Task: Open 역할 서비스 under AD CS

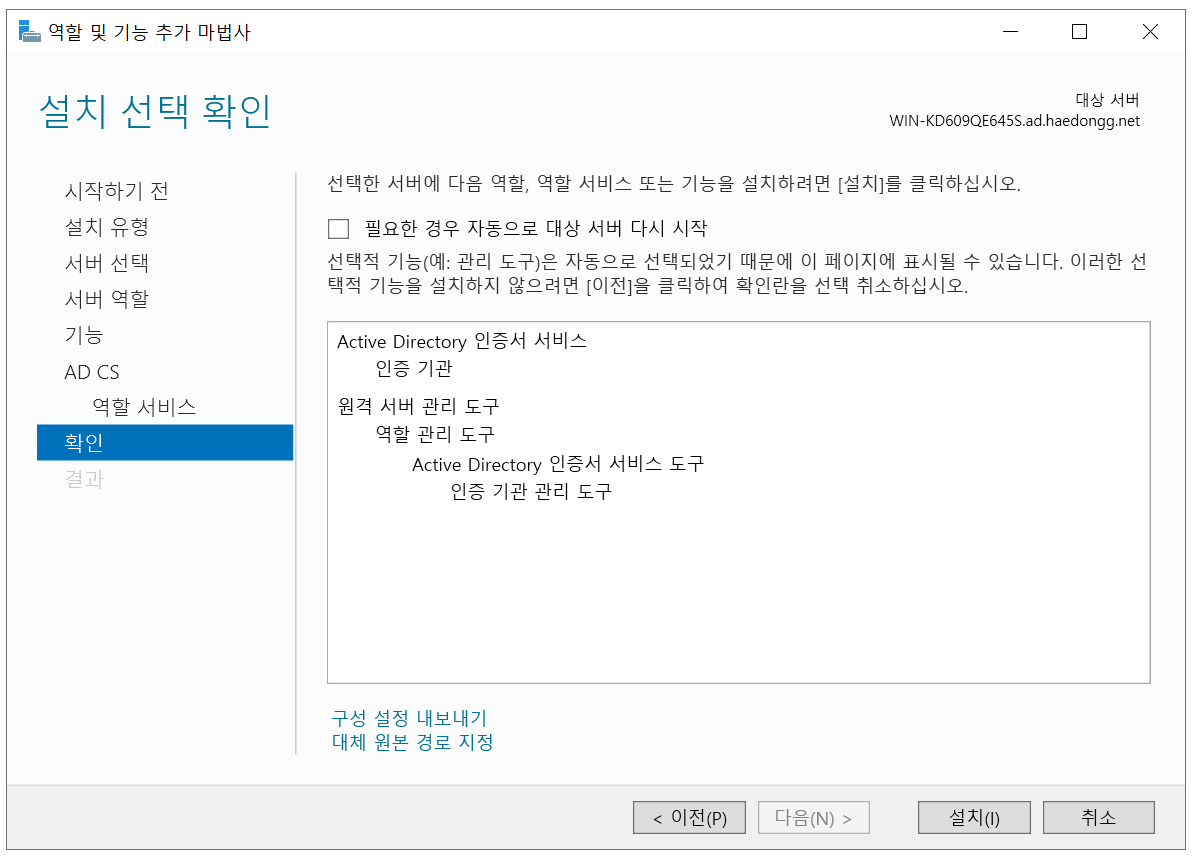Action: pos(144,407)
